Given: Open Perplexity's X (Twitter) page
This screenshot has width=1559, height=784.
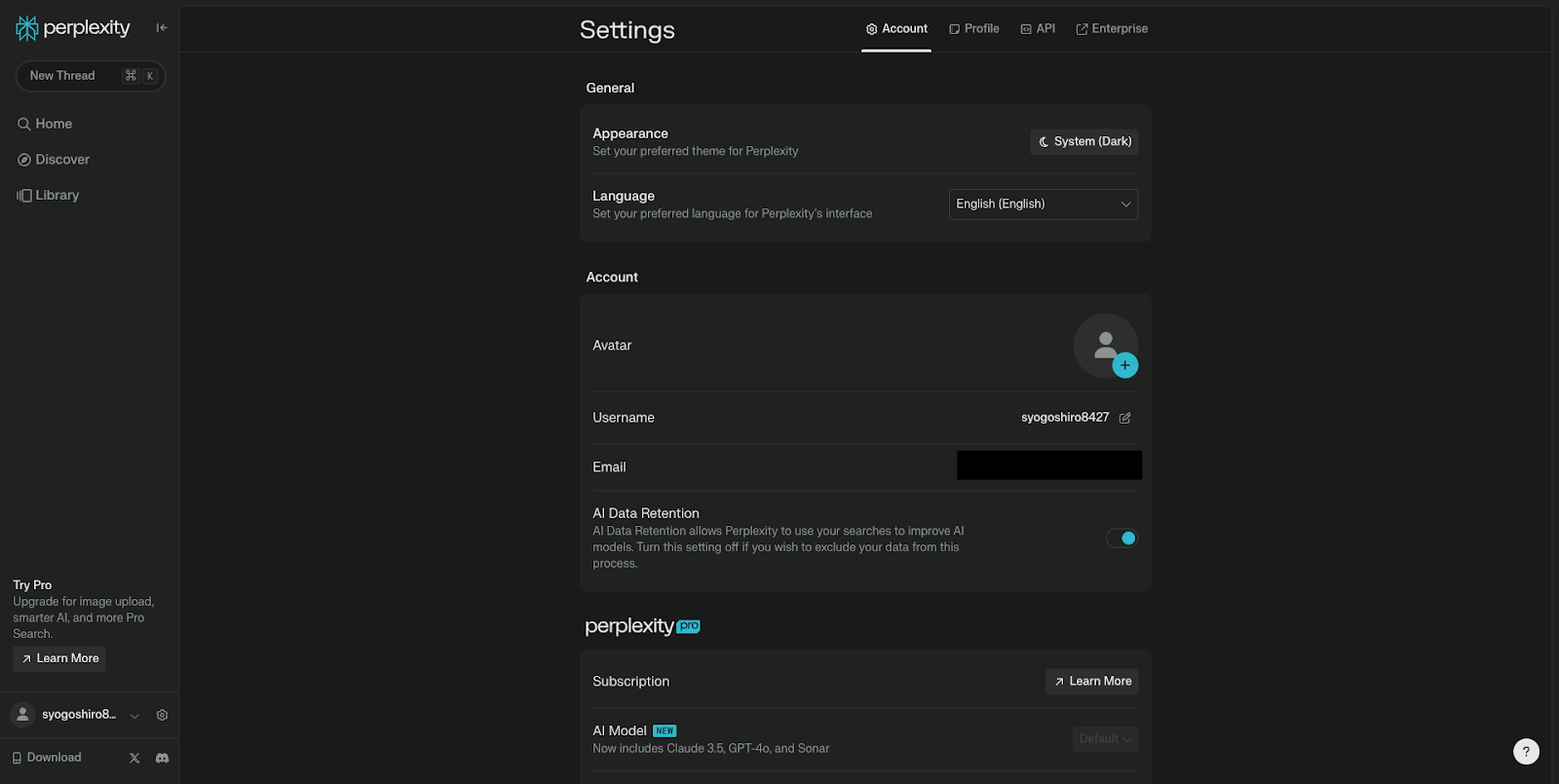Looking at the screenshot, I should (x=134, y=758).
